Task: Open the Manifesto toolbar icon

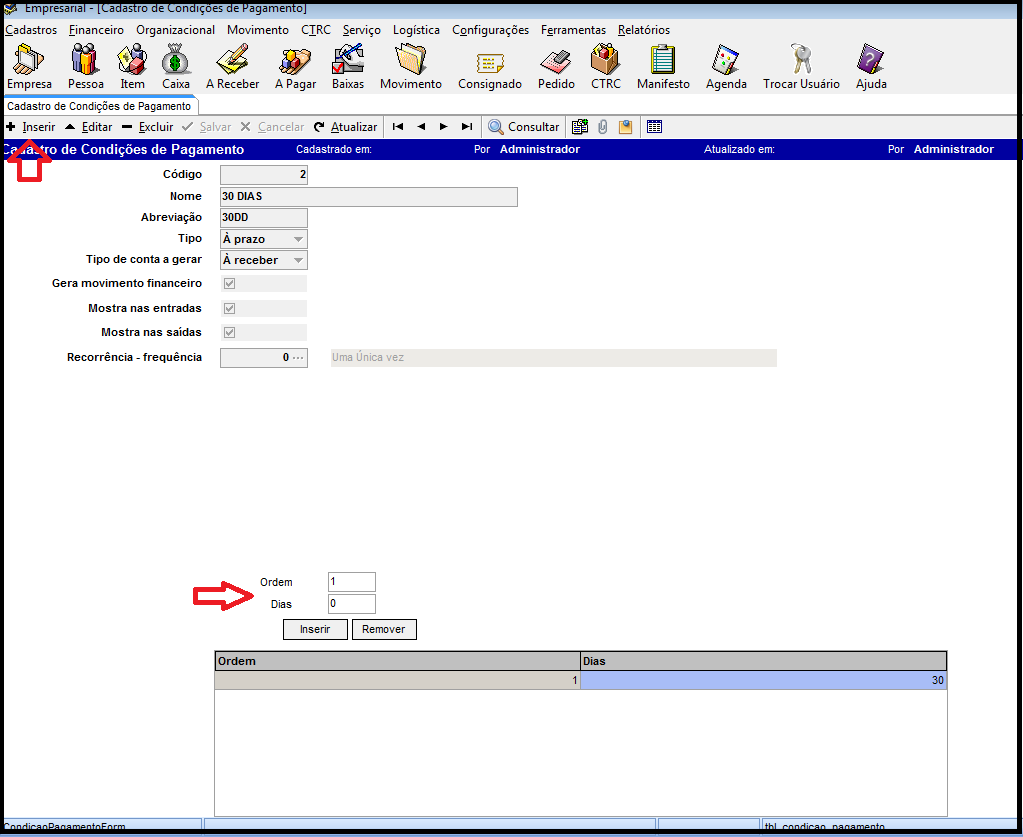Action: [663, 62]
